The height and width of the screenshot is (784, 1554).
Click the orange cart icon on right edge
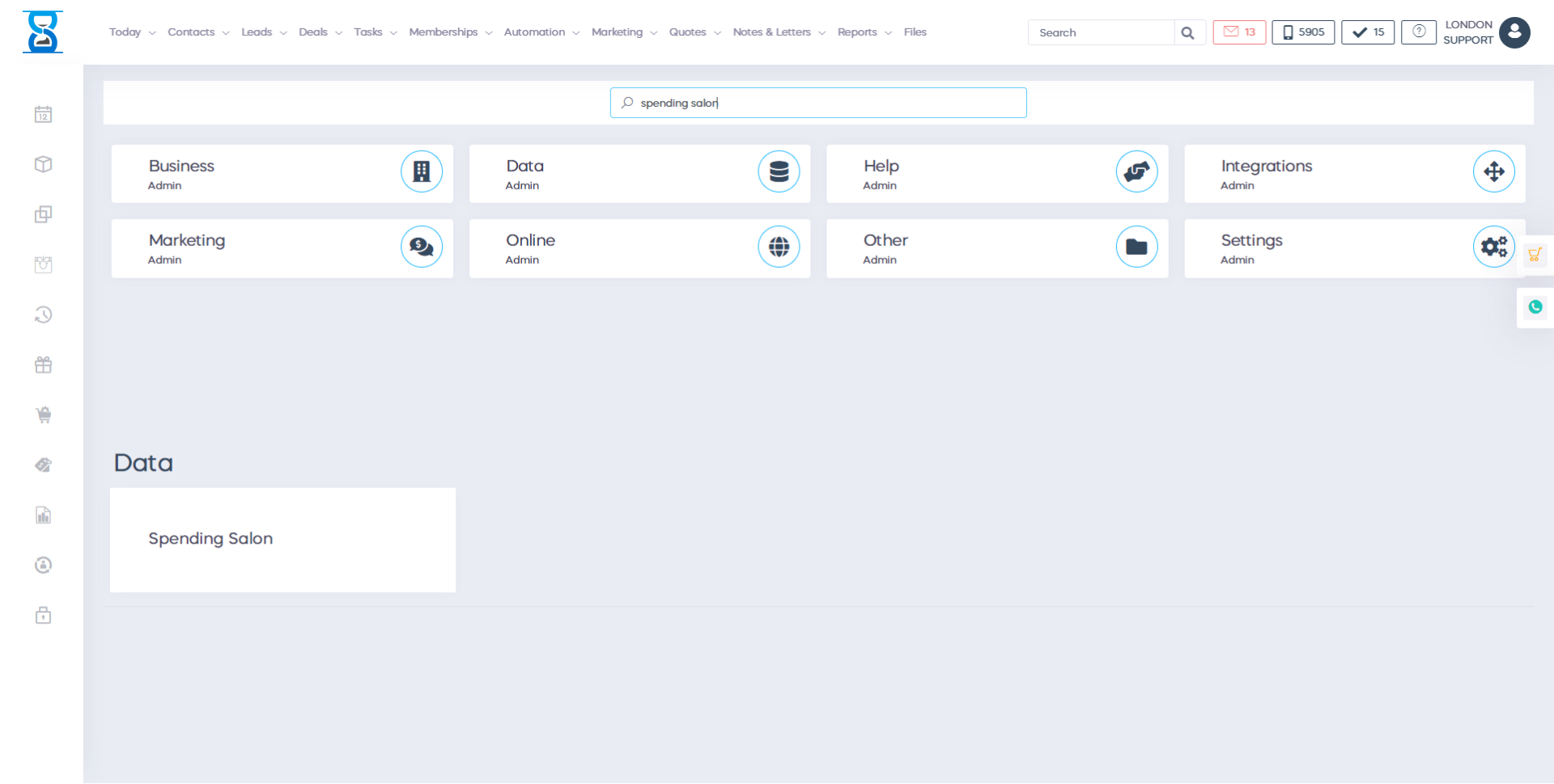click(x=1535, y=254)
